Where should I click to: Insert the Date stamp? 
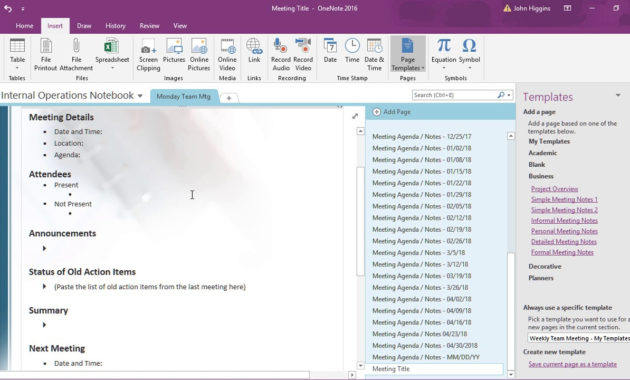point(330,51)
